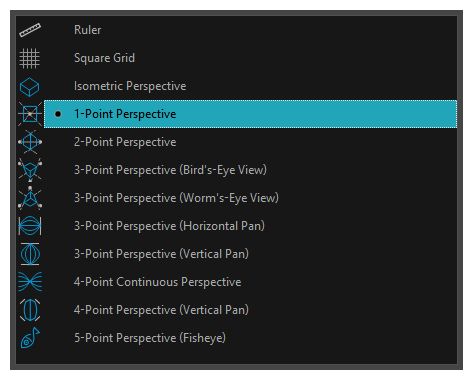The image size is (473, 380).
Task: Select Isometric Perspective menu entry
Action: (250, 86)
